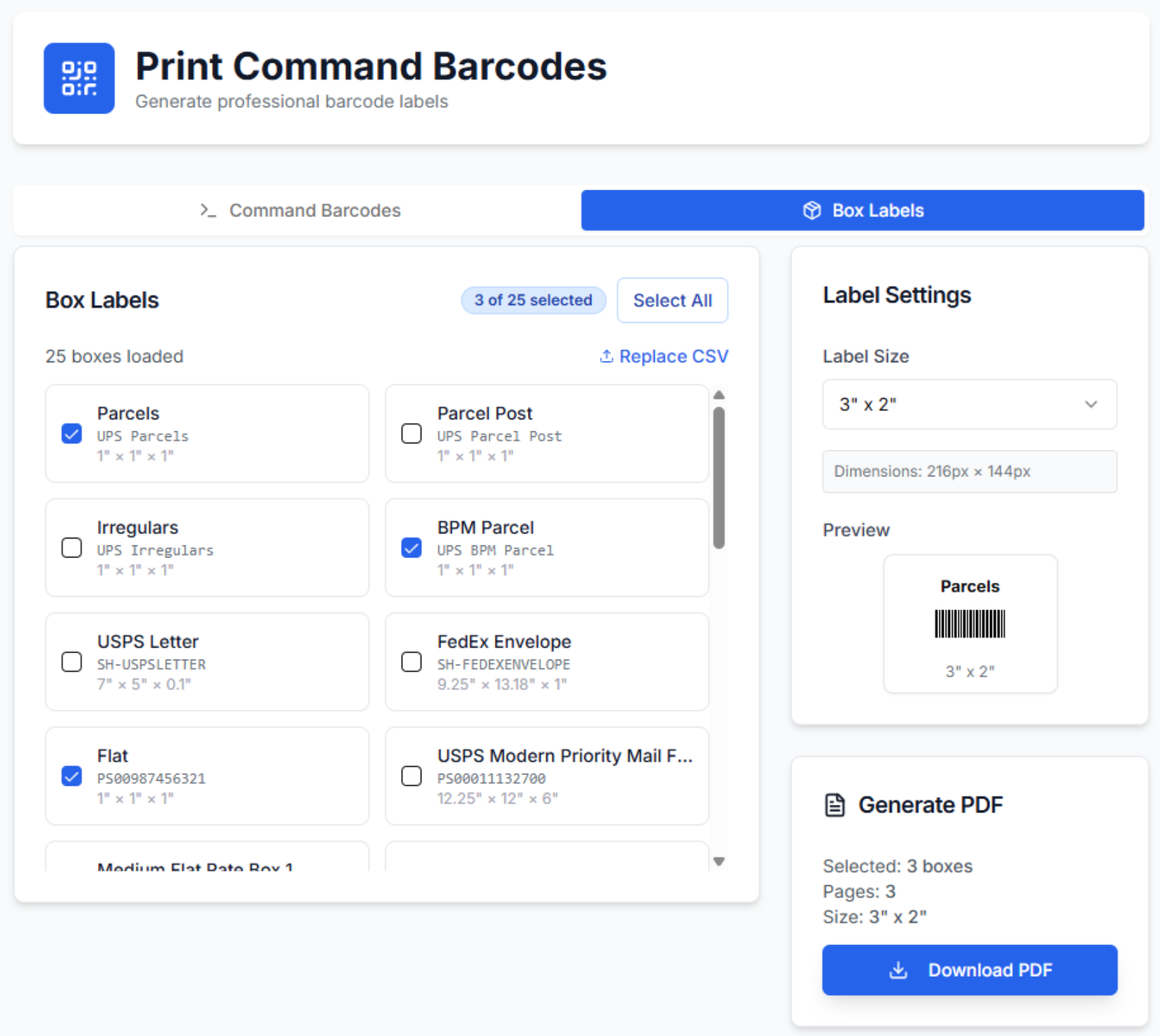Uncheck the Flat box label

tap(72, 776)
